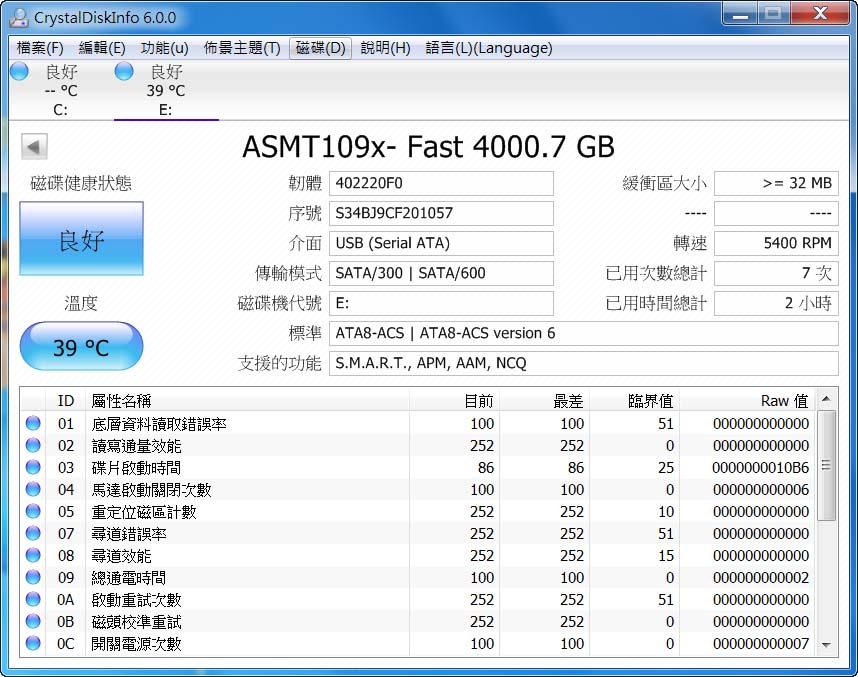Image resolution: width=858 pixels, height=677 pixels.
Task: Switch to the E: disk tab
Action: pyautogui.click(x=166, y=90)
